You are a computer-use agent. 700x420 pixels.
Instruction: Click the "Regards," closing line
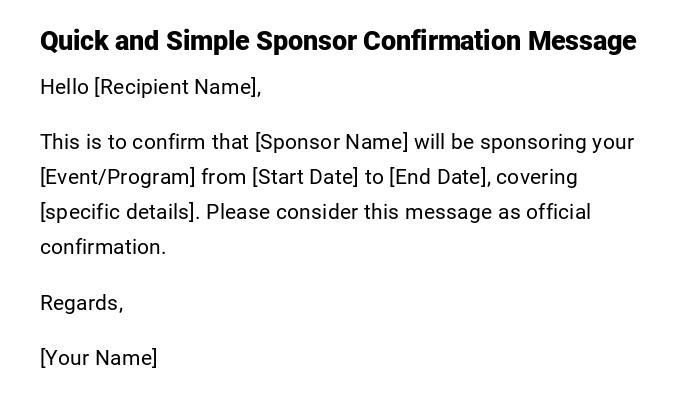pyautogui.click(x=81, y=303)
